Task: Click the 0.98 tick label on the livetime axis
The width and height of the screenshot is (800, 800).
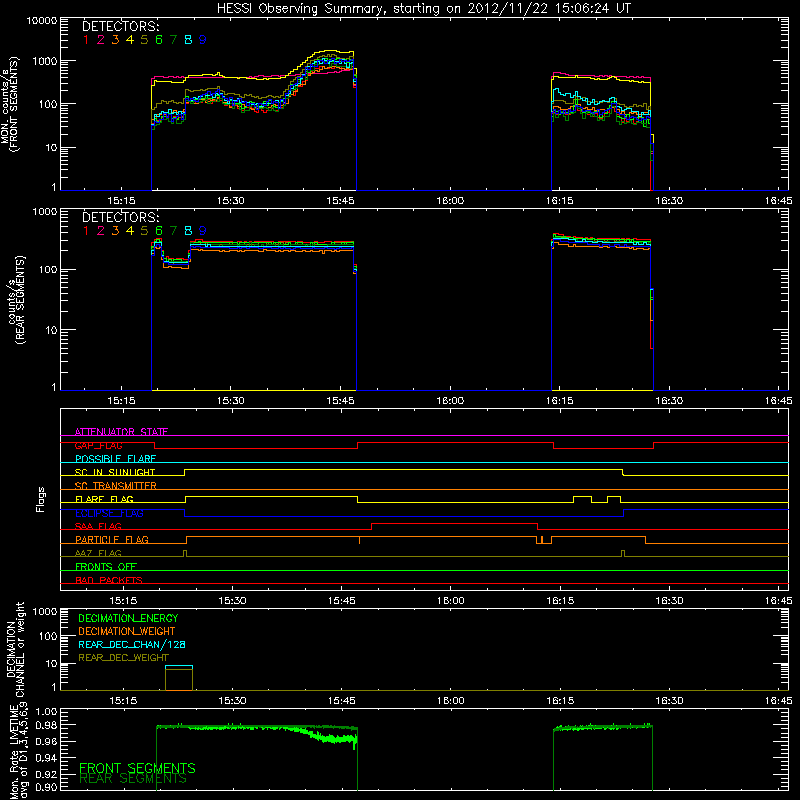Action: click(47, 725)
